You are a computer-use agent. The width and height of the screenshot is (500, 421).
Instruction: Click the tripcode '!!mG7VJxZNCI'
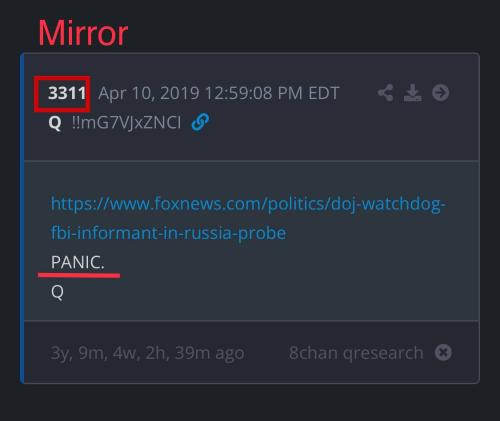point(127,122)
